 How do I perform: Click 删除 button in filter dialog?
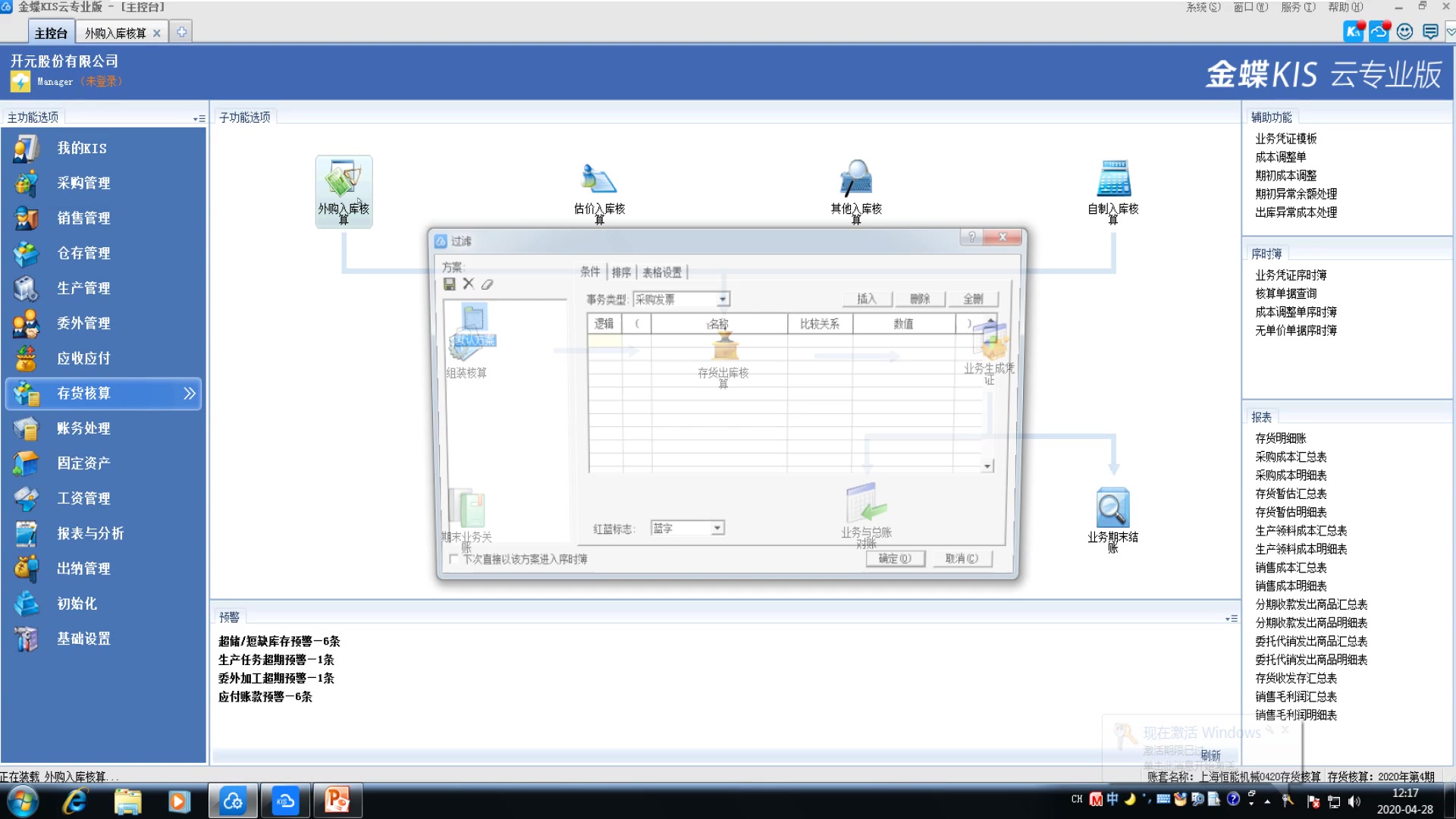(920, 299)
